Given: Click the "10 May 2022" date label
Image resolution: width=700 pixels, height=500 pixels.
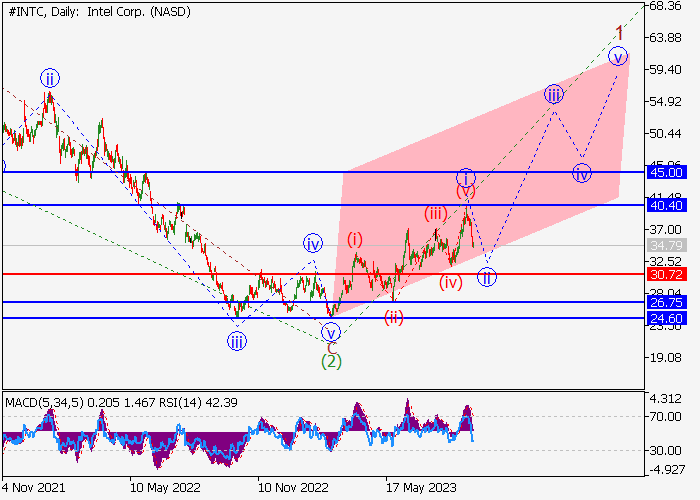Looking at the screenshot, I should [x=165, y=487].
